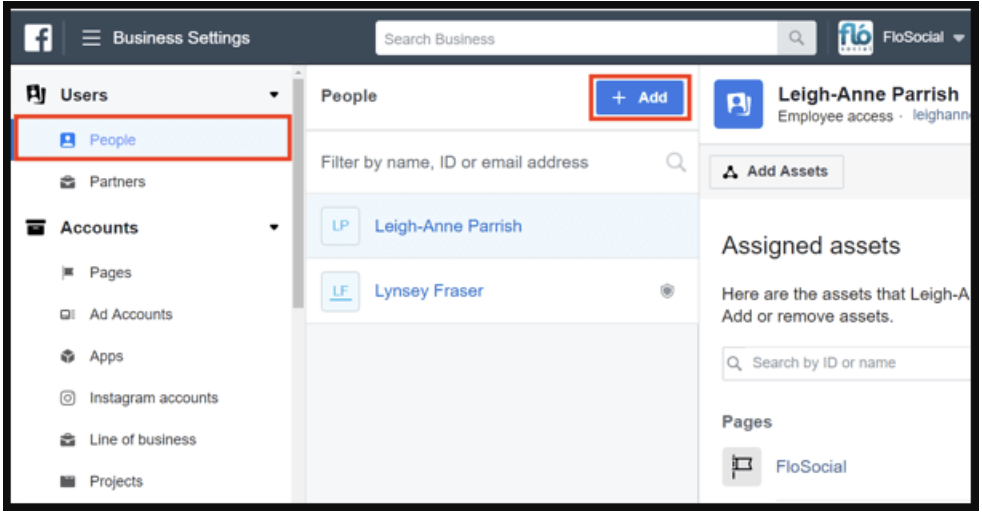The height and width of the screenshot is (512, 982).
Task: Select People in the sidebar
Action: (x=112, y=140)
